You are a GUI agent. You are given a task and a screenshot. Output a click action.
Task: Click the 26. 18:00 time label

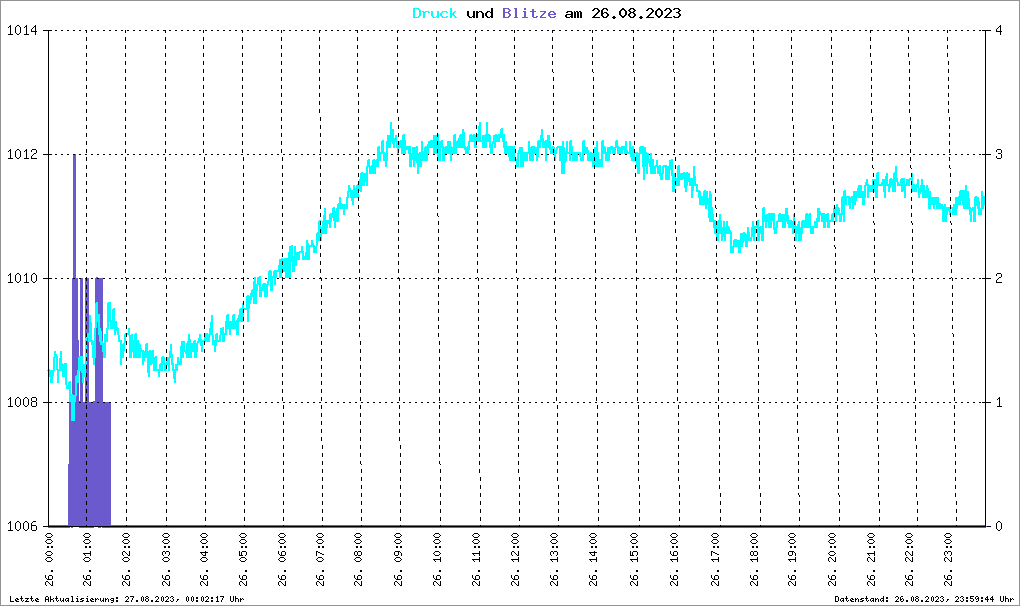coord(754,559)
